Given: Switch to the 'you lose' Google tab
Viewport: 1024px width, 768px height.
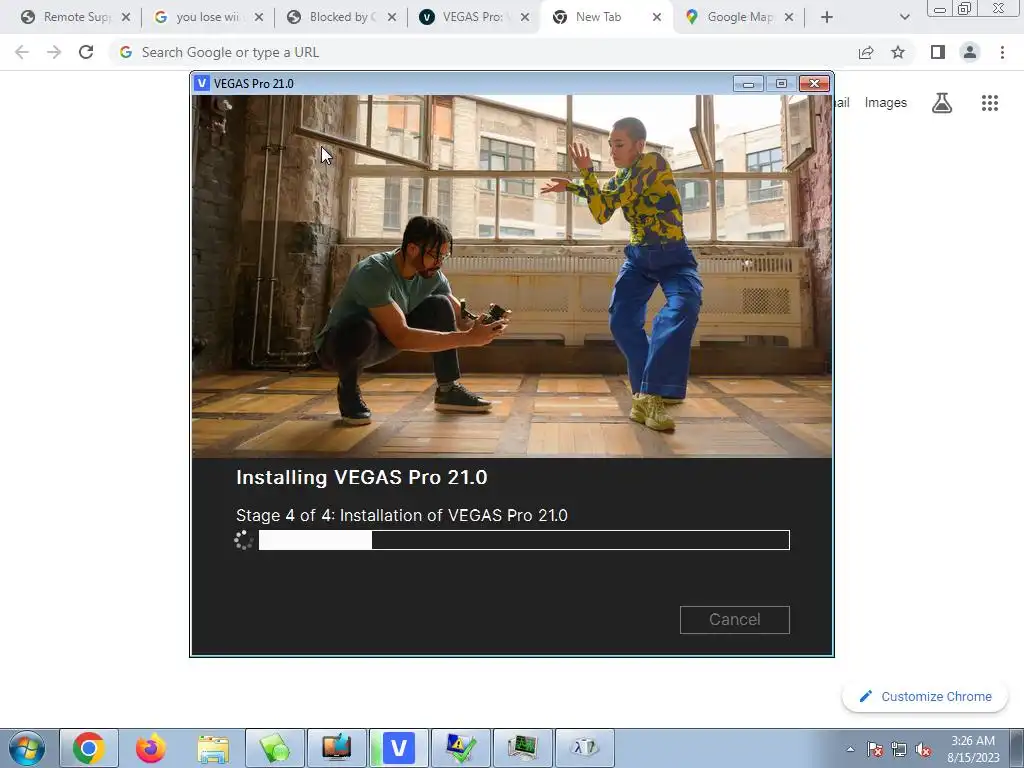Looking at the screenshot, I should (x=207, y=17).
